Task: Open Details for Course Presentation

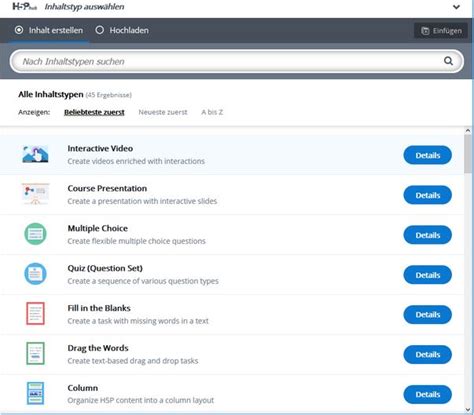Action: [x=428, y=195]
